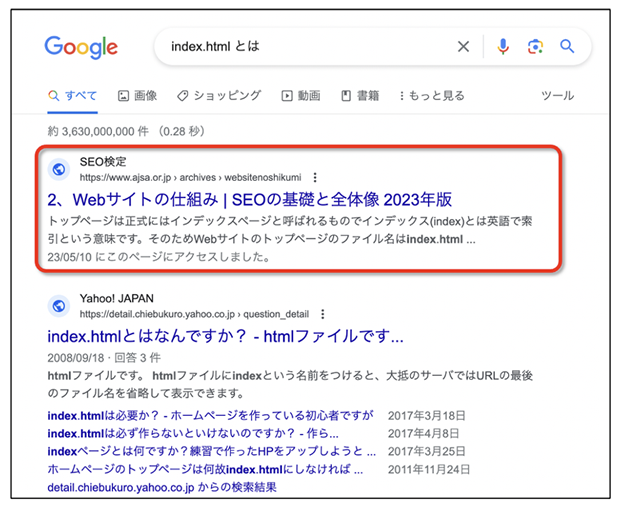
Task: Click inside the search box text
Action: click(215, 46)
